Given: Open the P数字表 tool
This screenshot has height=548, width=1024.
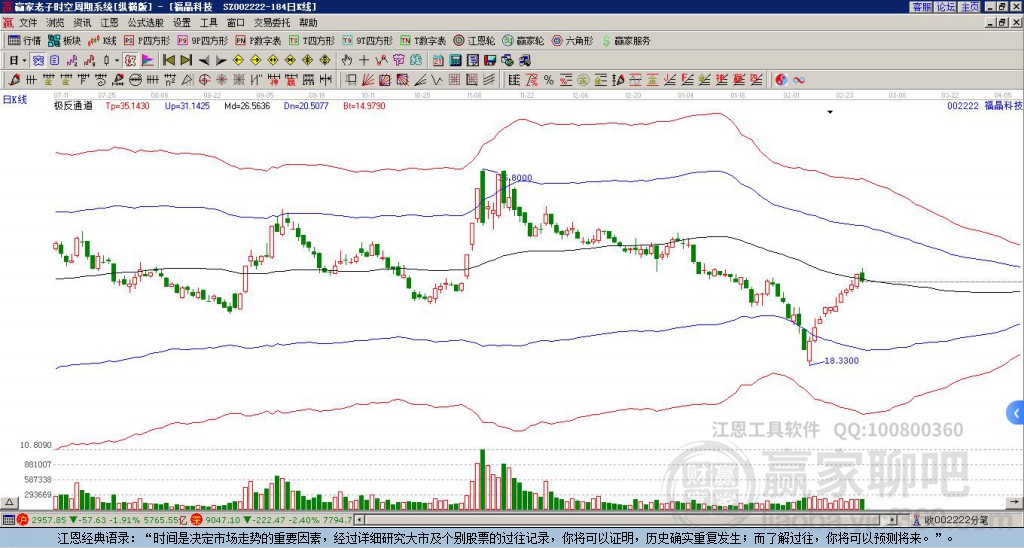Looking at the screenshot, I should (258, 40).
